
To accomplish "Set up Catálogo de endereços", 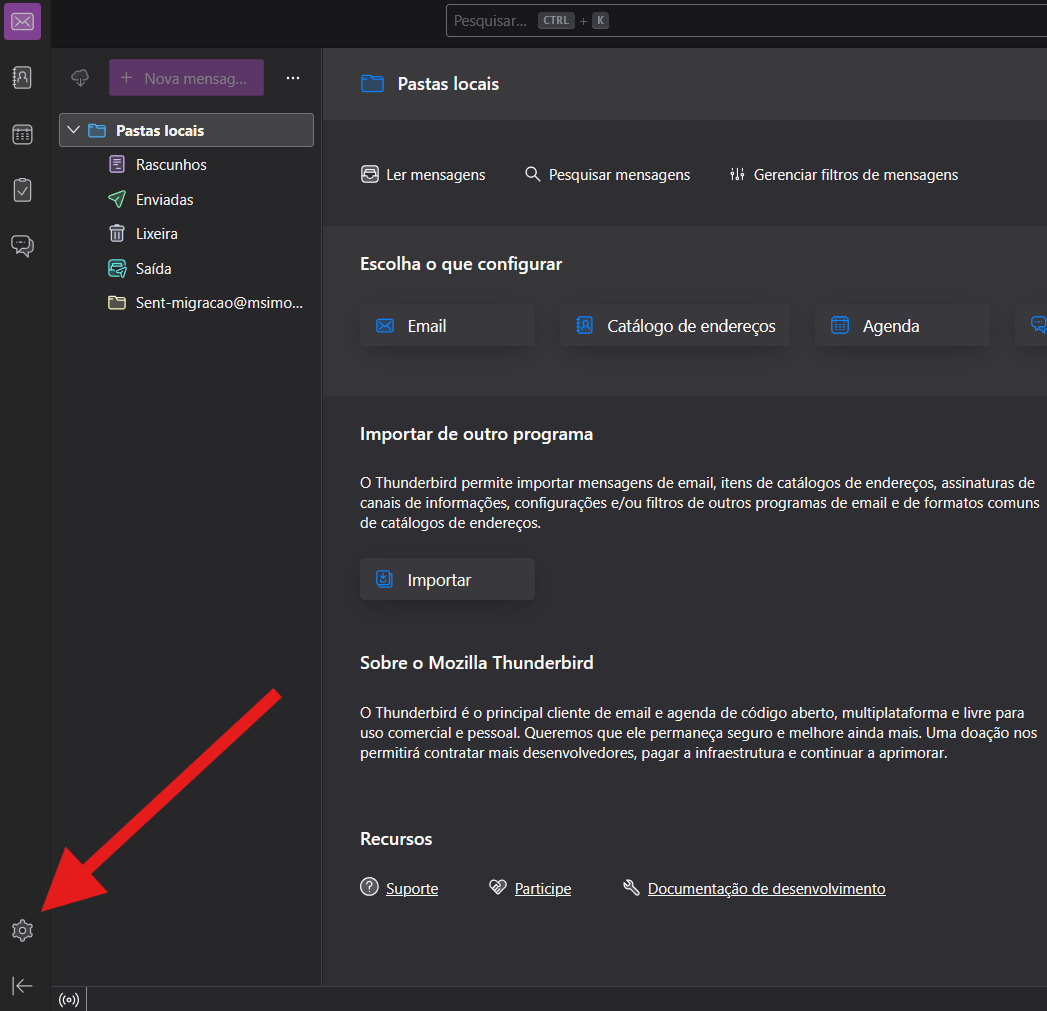I will (x=675, y=326).
